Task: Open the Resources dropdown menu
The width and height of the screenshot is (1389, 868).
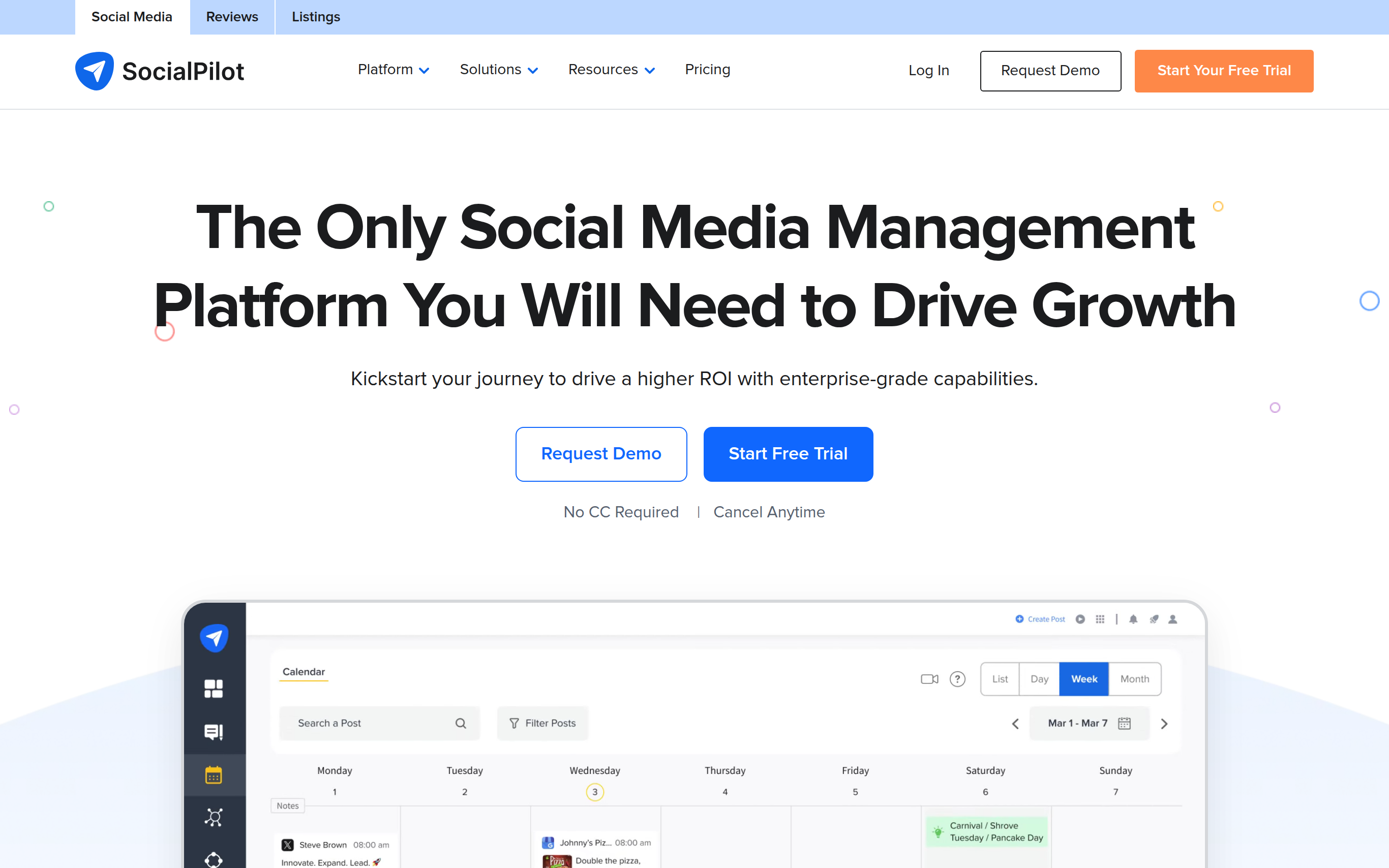Action: tap(611, 70)
